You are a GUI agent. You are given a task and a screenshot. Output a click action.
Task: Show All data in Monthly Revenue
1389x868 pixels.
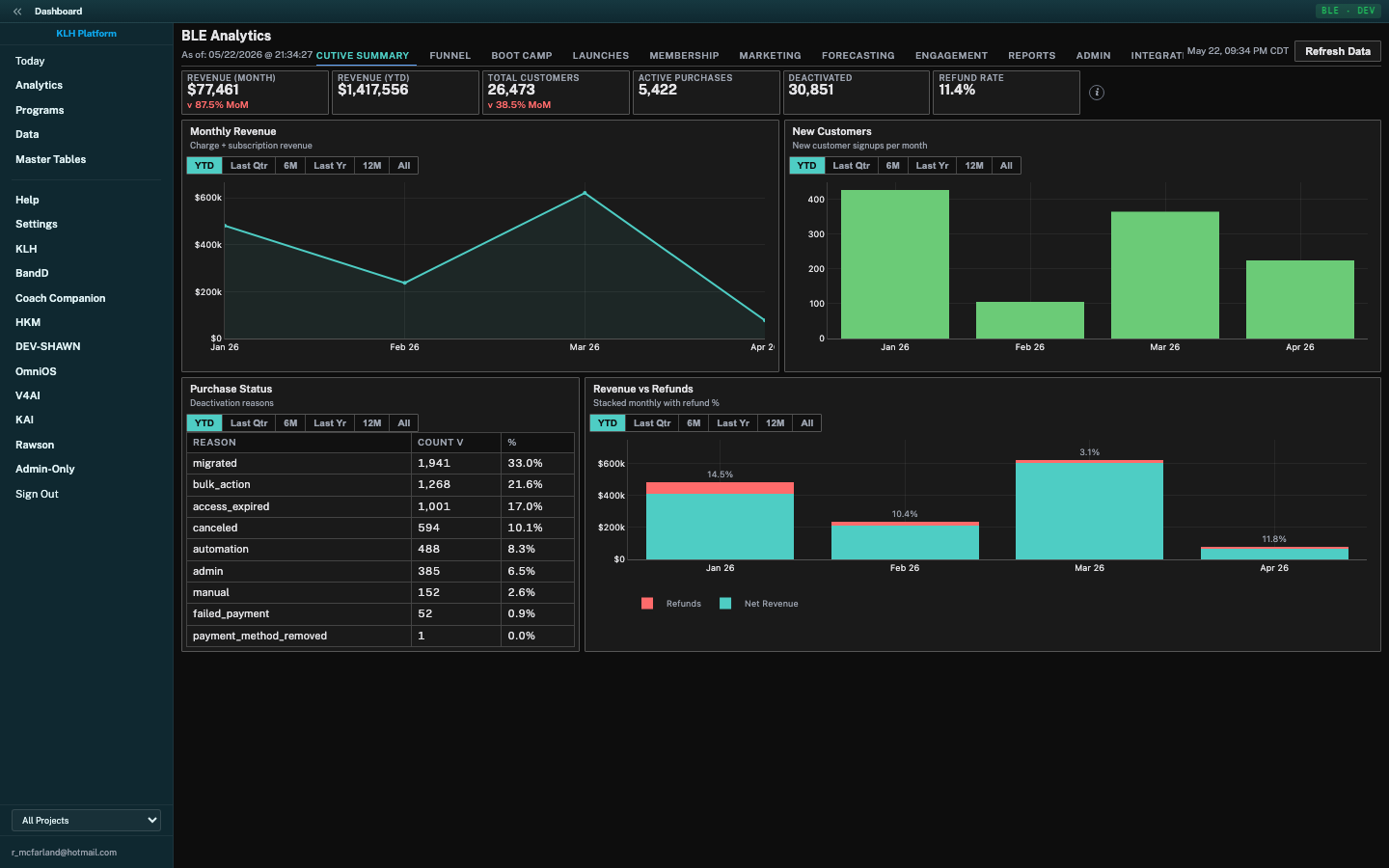point(404,166)
